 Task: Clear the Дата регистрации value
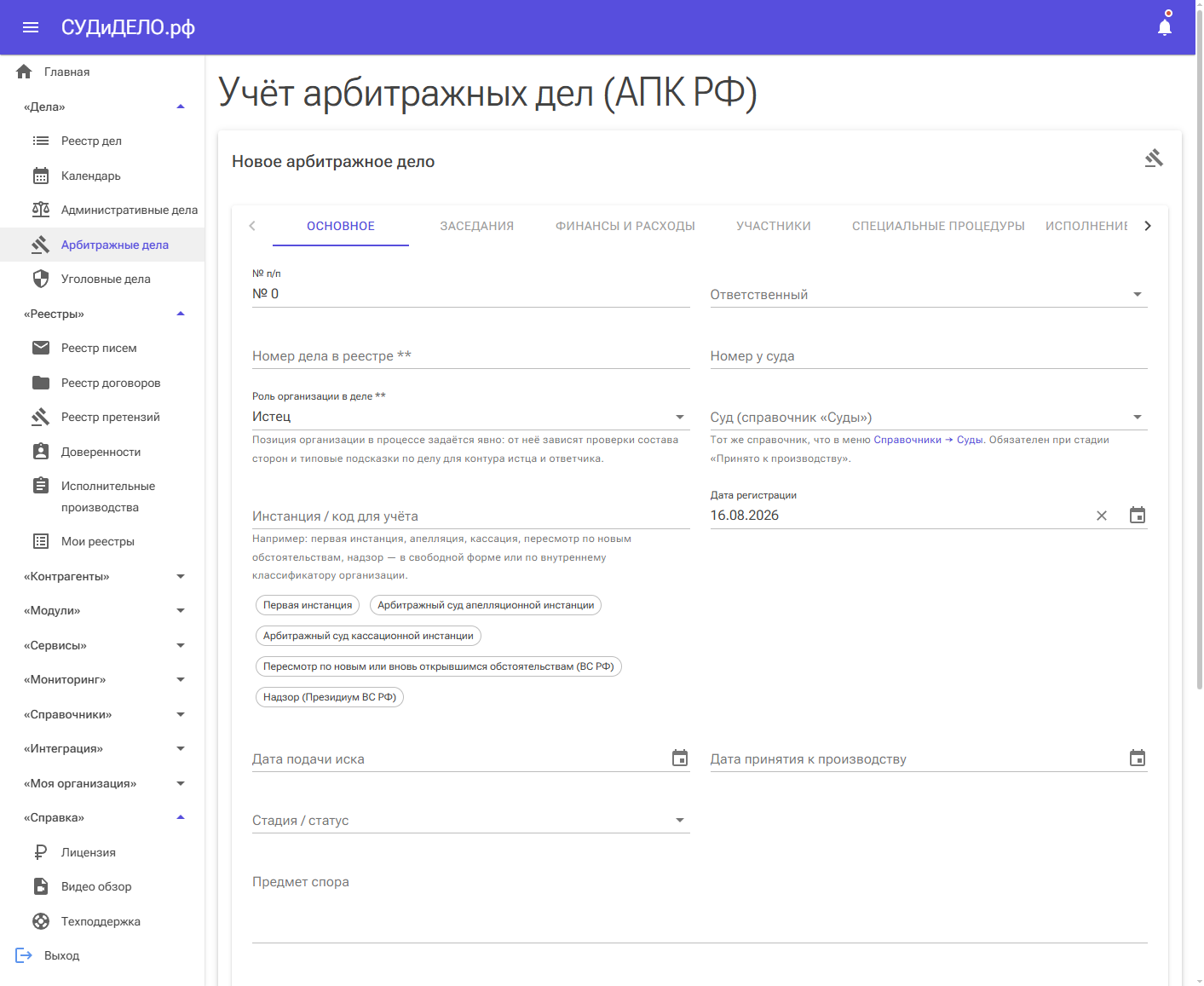click(x=1102, y=516)
